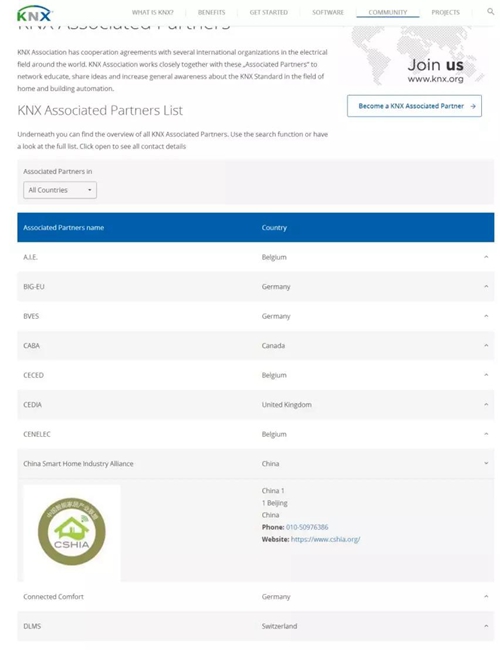Image resolution: width=500 pixels, height=650 pixels.
Task: Open the search magnifier icon
Action: point(490,12)
